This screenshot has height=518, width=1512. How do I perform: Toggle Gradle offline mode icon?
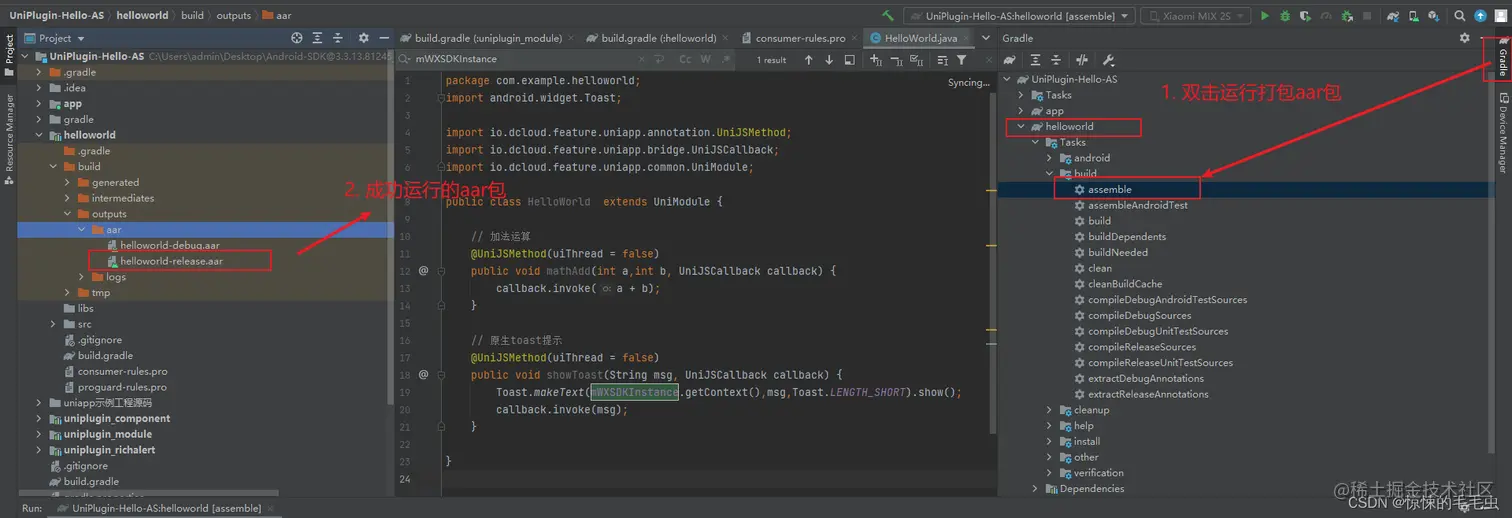click(x=1082, y=60)
